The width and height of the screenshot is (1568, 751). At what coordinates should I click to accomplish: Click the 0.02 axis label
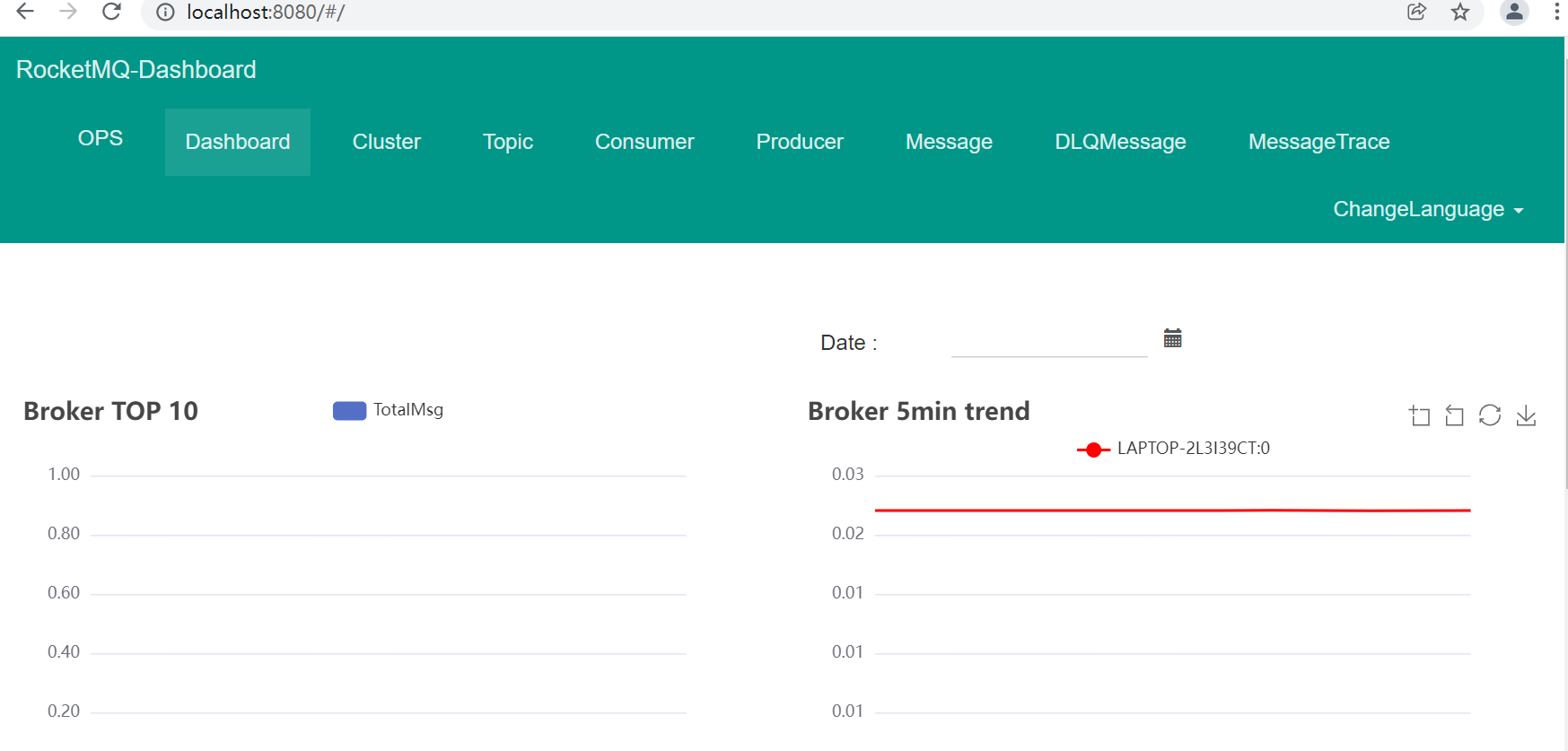pyautogui.click(x=847, y=533)
